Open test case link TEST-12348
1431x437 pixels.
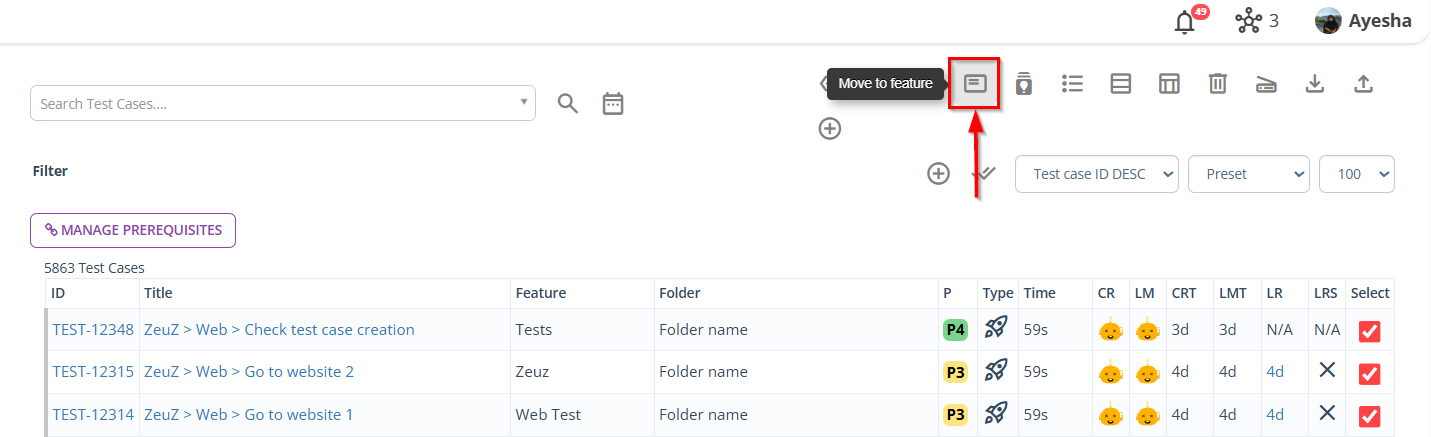click(93, 330)
